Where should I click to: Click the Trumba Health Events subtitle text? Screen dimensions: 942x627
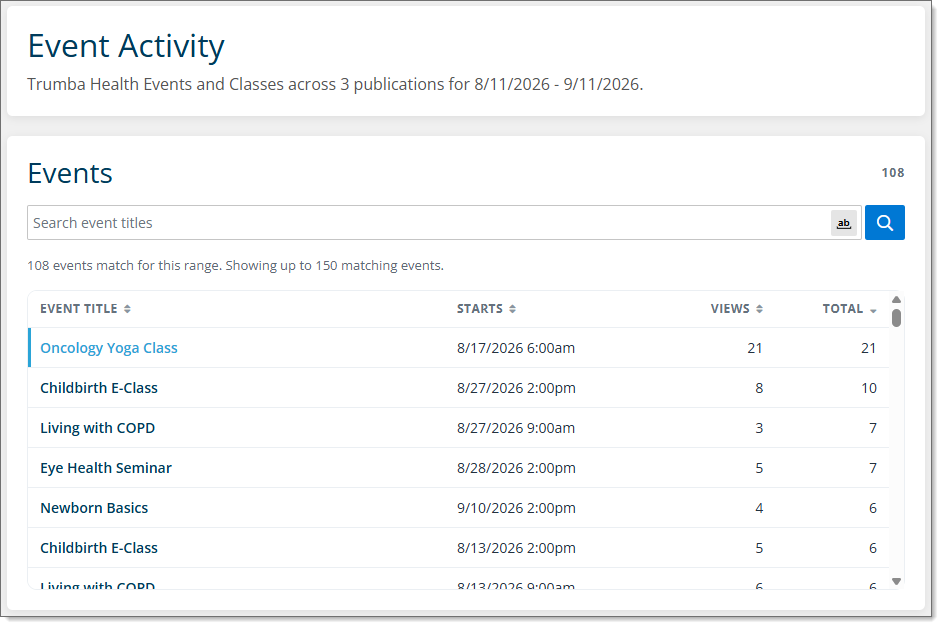click(335, 84)
